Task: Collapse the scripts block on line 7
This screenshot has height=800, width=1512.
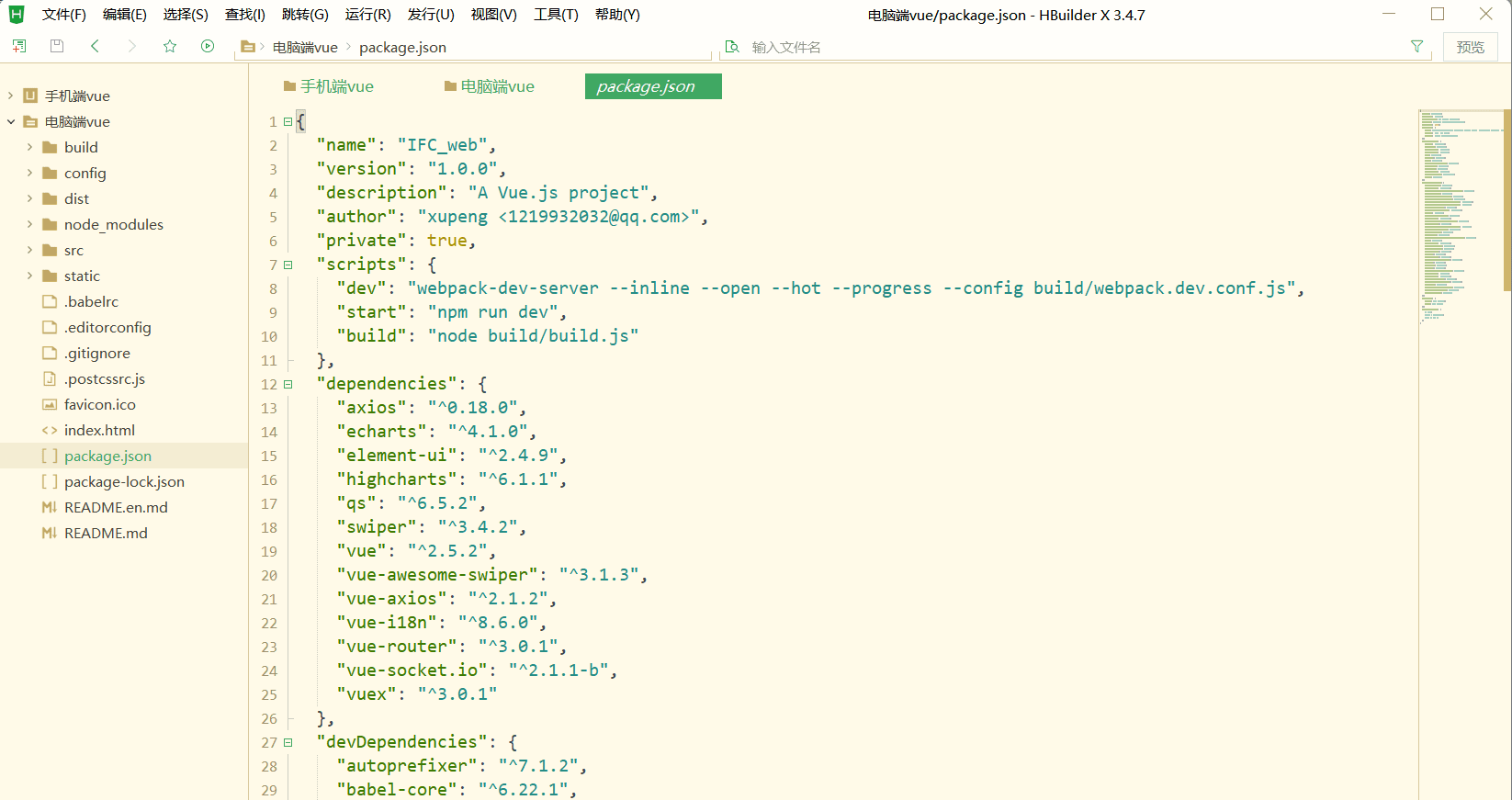Action: tap(288, 265)
